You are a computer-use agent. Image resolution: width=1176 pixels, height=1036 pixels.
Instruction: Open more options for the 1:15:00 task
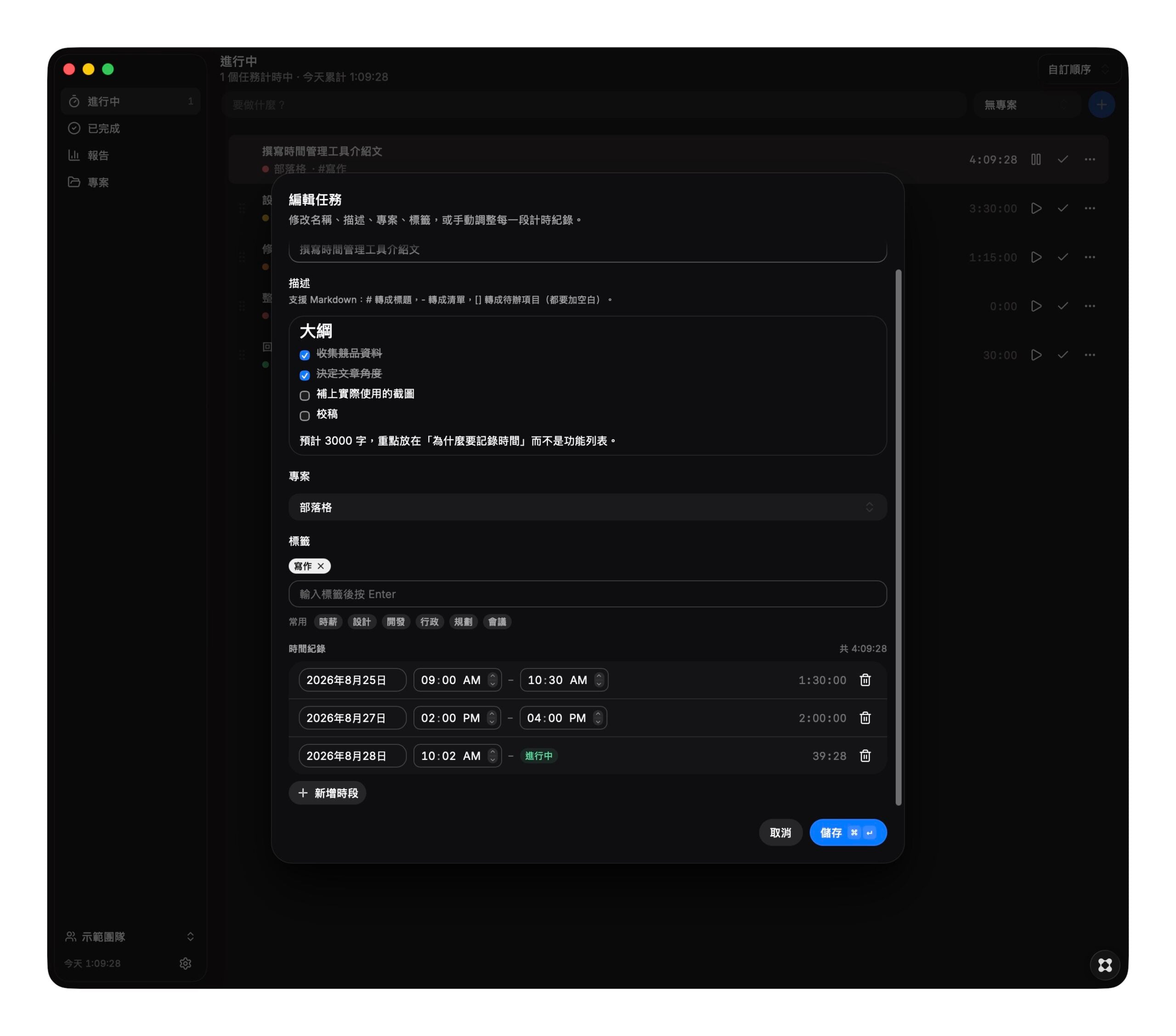[1090, 257]
